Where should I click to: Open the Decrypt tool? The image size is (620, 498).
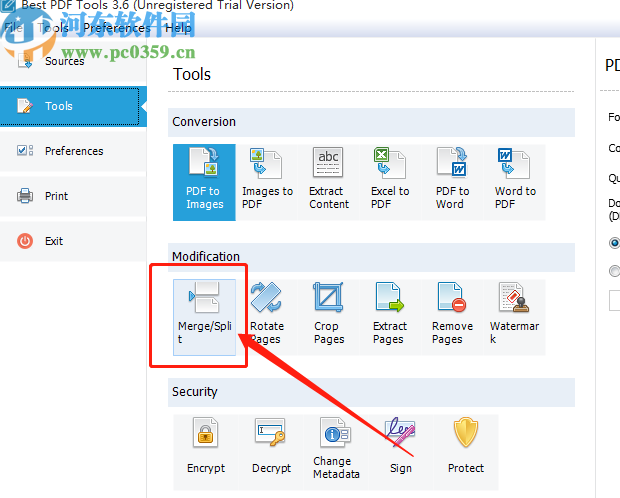(x=271, y=452)
